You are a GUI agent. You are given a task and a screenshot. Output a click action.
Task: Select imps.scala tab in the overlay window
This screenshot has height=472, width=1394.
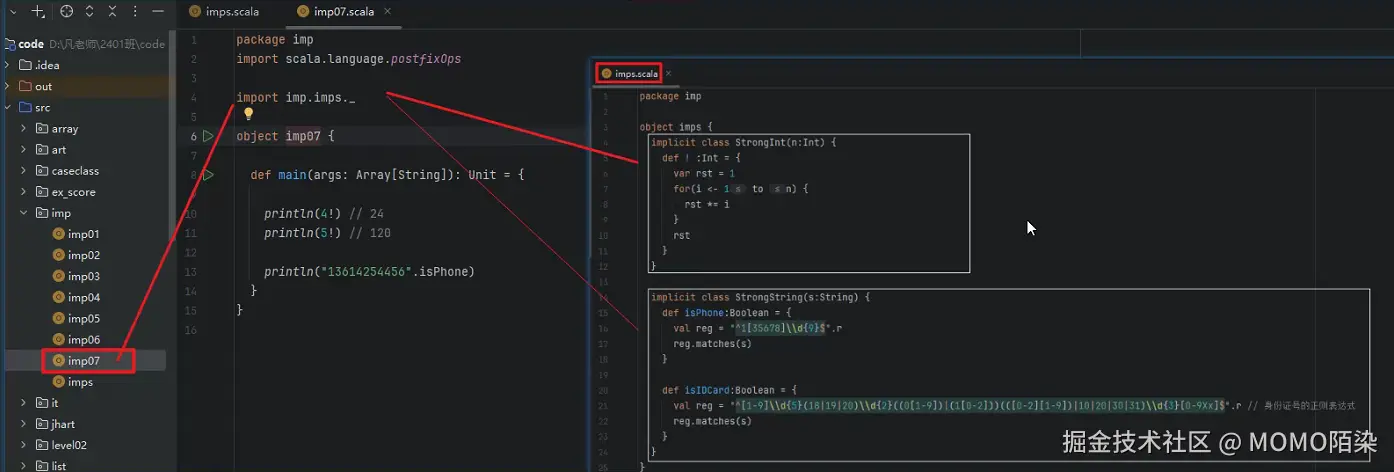(630, 73)
